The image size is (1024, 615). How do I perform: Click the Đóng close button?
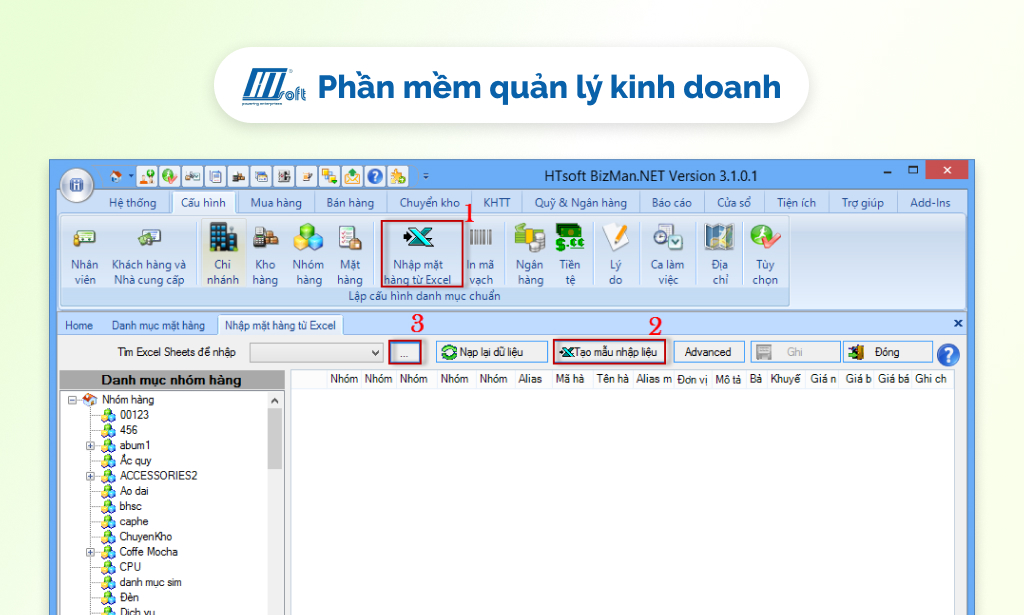888,353
